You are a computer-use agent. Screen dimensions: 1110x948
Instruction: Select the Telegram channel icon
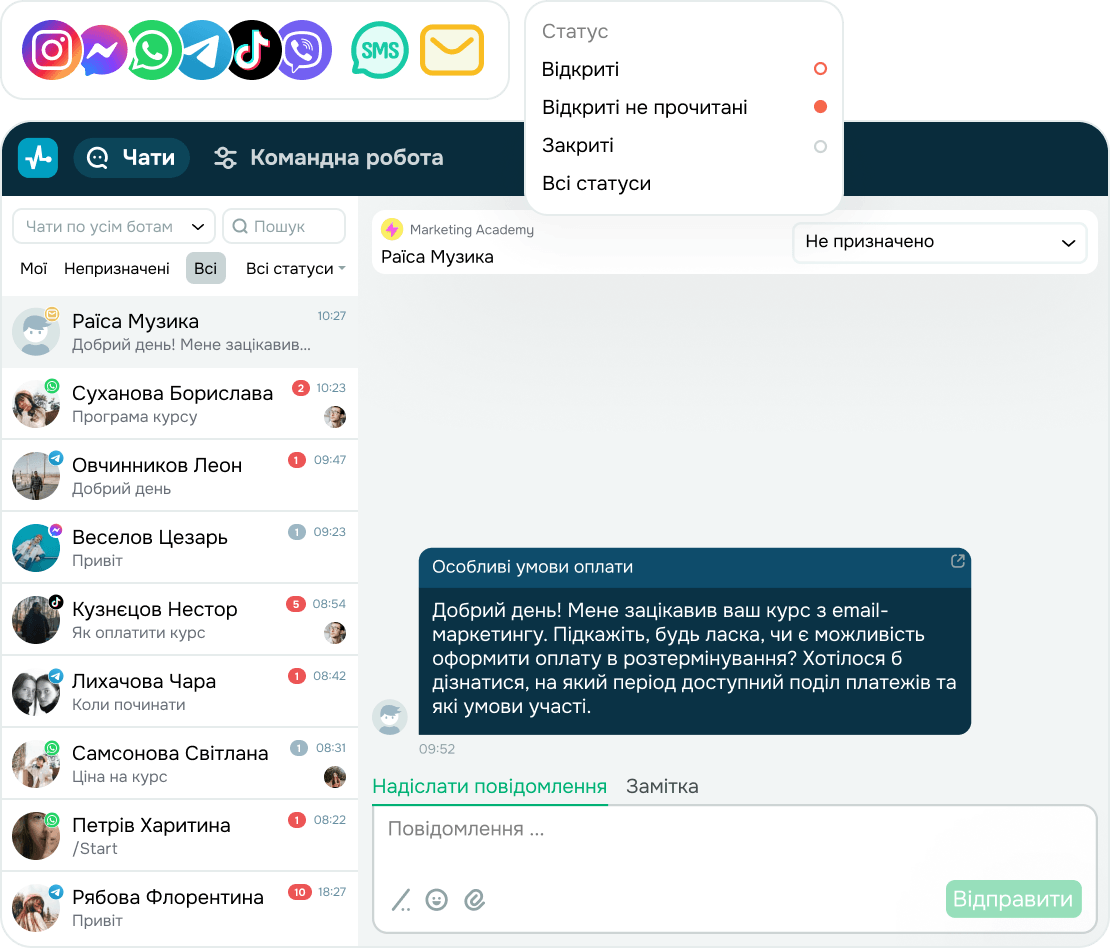203,50
